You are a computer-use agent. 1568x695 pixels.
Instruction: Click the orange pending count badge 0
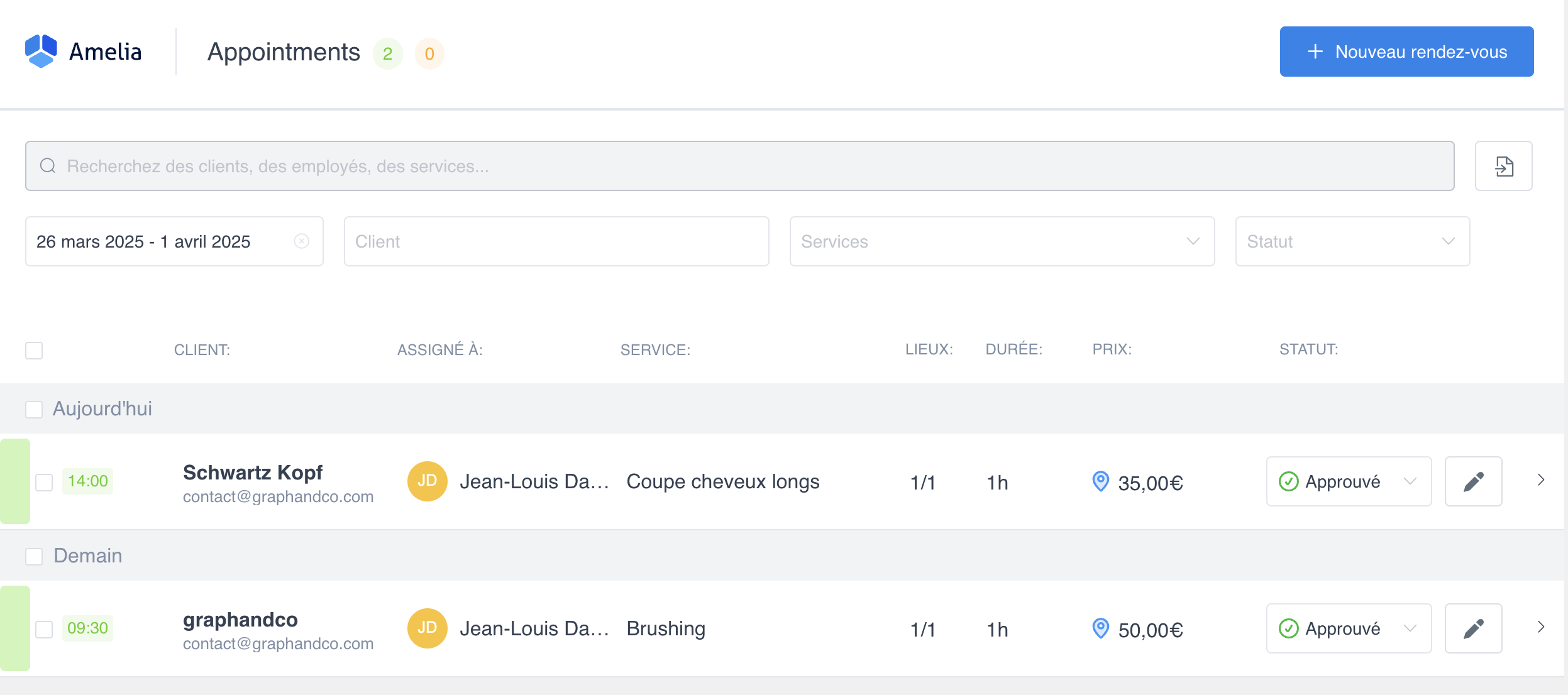pos(429,54)
